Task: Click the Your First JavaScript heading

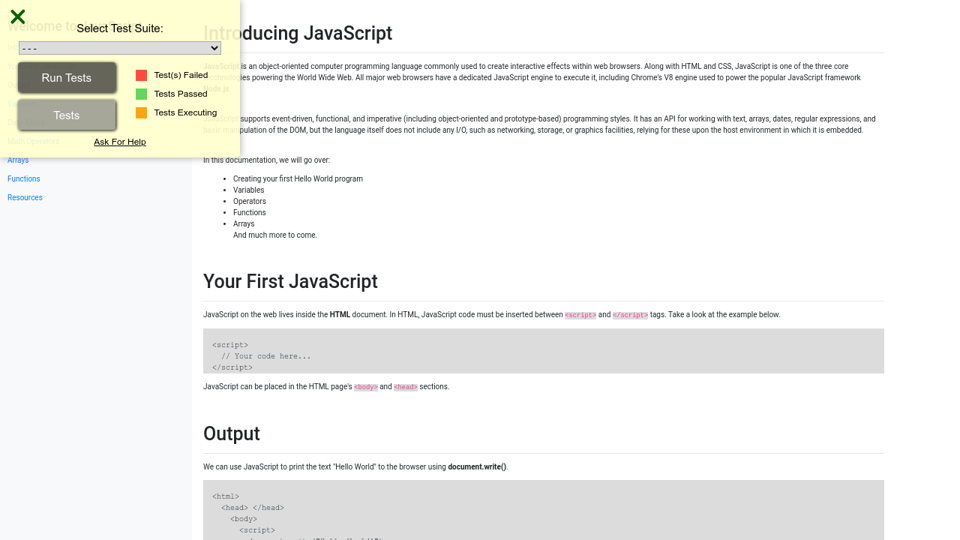Action: coord(290,281)
